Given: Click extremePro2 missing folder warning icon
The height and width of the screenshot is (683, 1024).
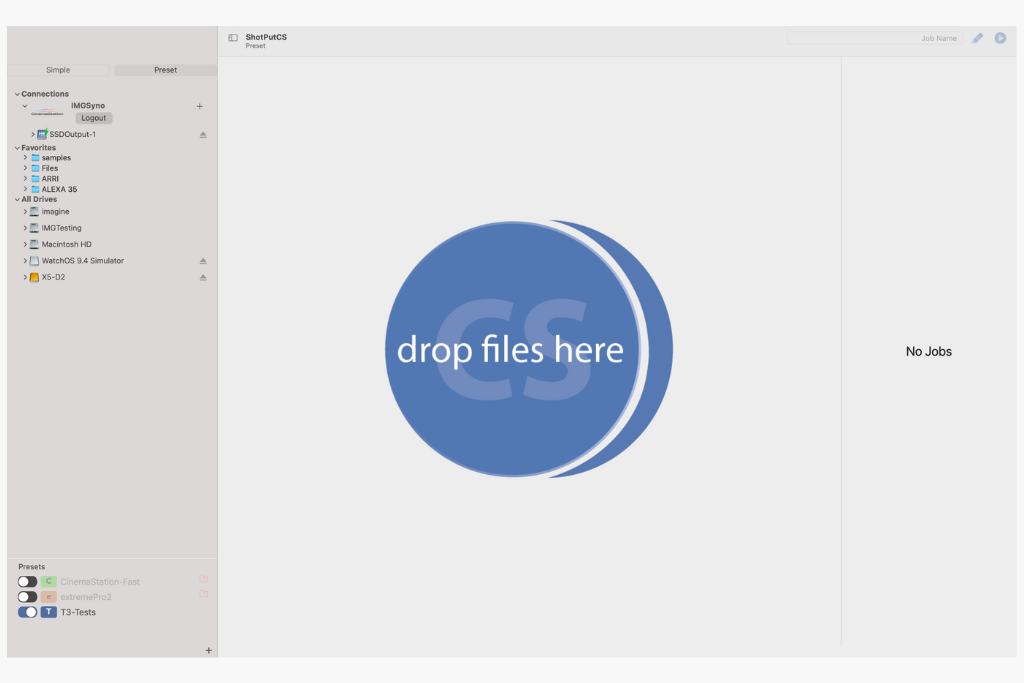Looking at the screenshot, I should 204,594.
